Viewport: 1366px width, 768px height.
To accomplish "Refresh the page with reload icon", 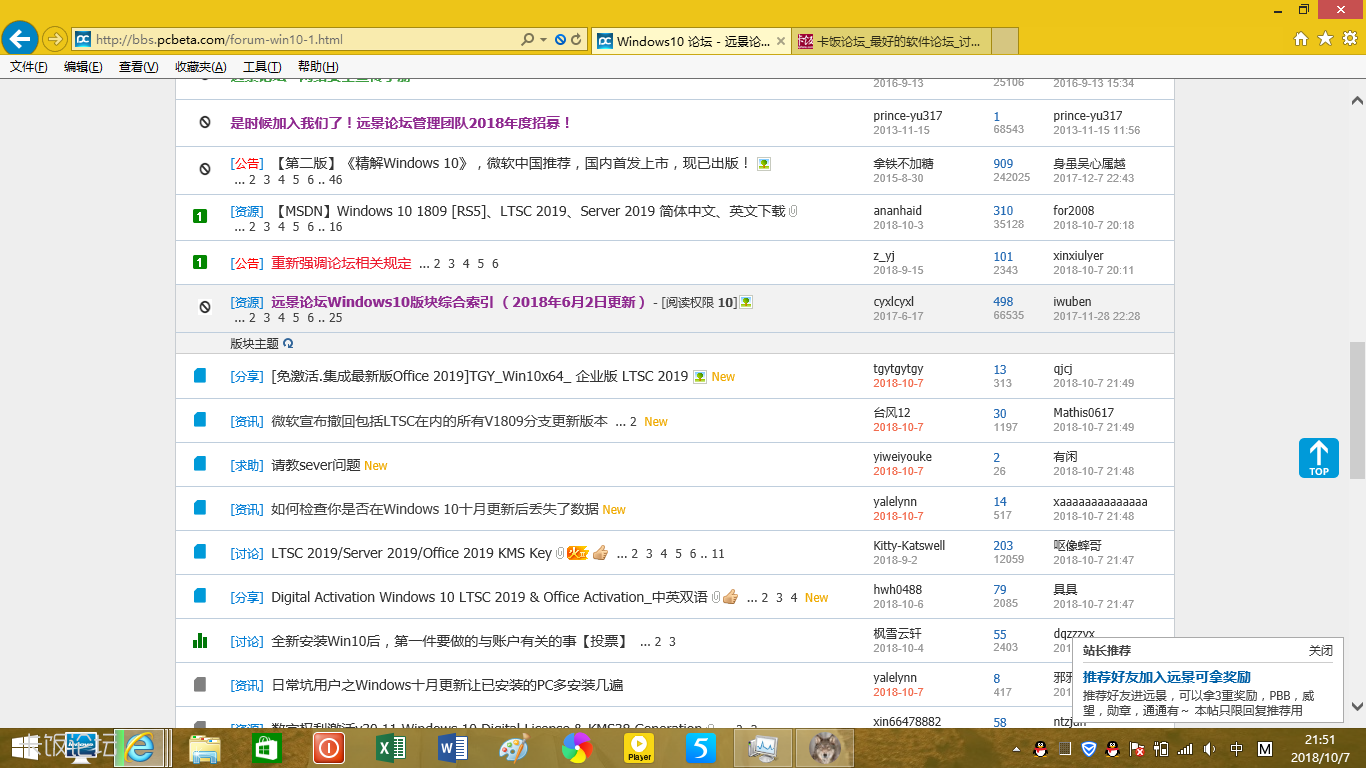I will pyautogui.click(x=576, y=40).
